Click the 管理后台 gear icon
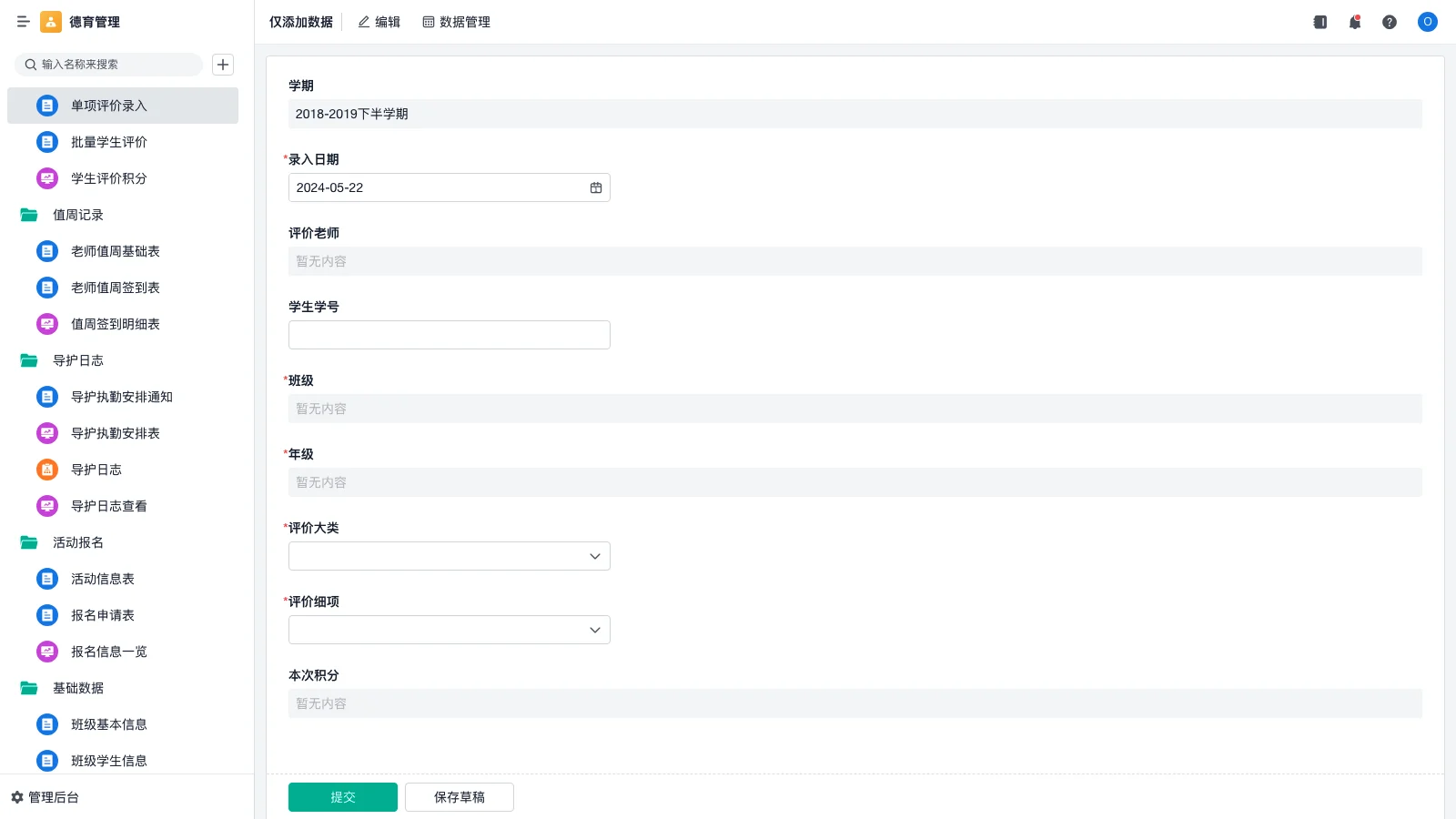This screenshot has width=1456, height=819. point(17,797)
